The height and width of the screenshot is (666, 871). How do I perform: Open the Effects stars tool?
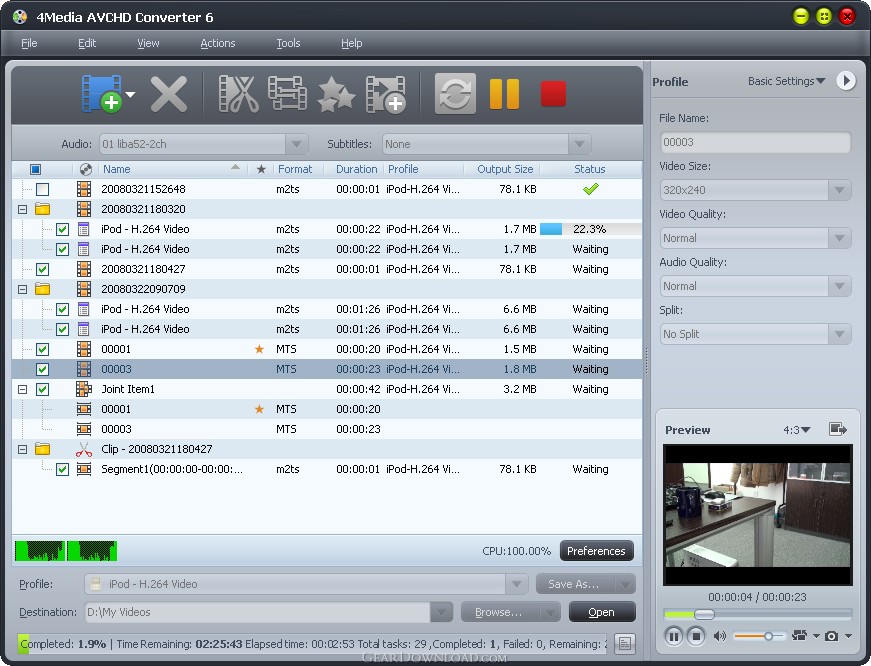[x=336, y=94]
